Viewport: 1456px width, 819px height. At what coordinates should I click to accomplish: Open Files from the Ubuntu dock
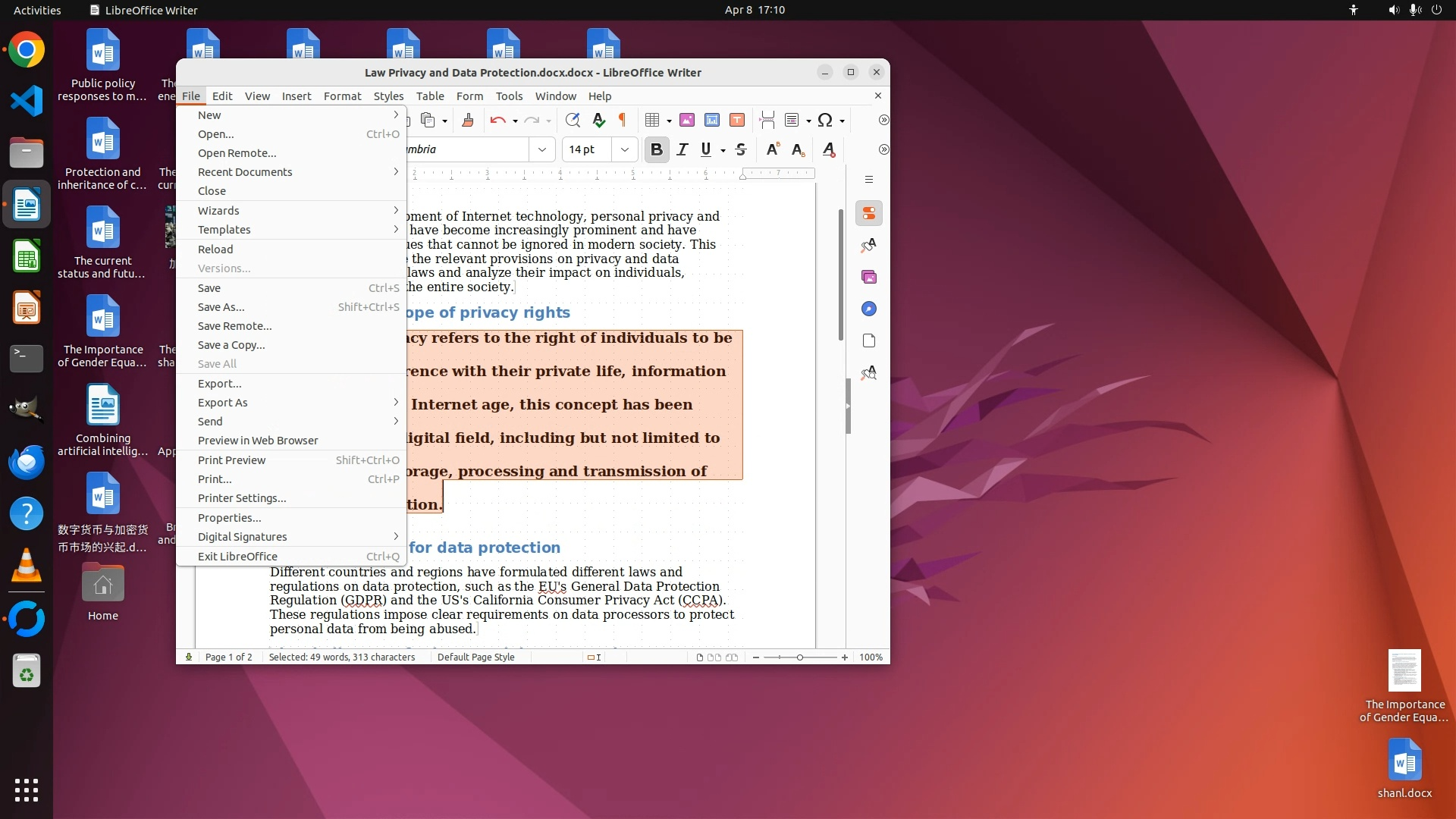pos(27,153)
